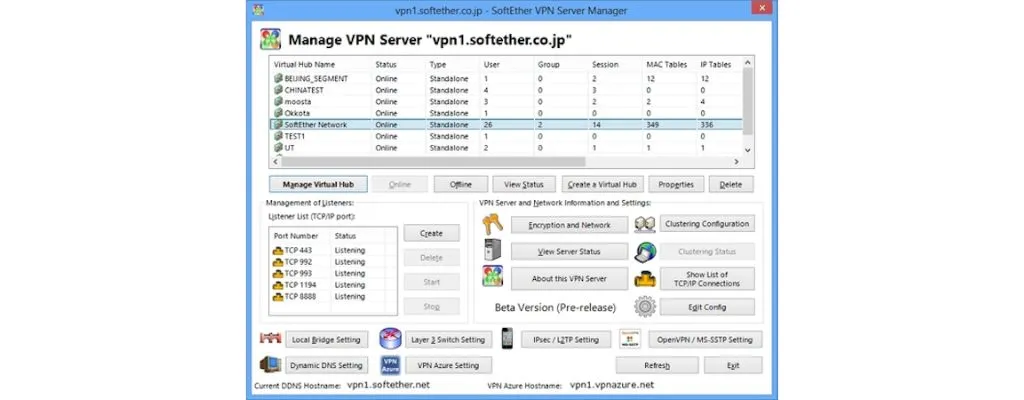
Task: Click left arrow of horizontal scrollbar
Action: click(x=275, y=161)
